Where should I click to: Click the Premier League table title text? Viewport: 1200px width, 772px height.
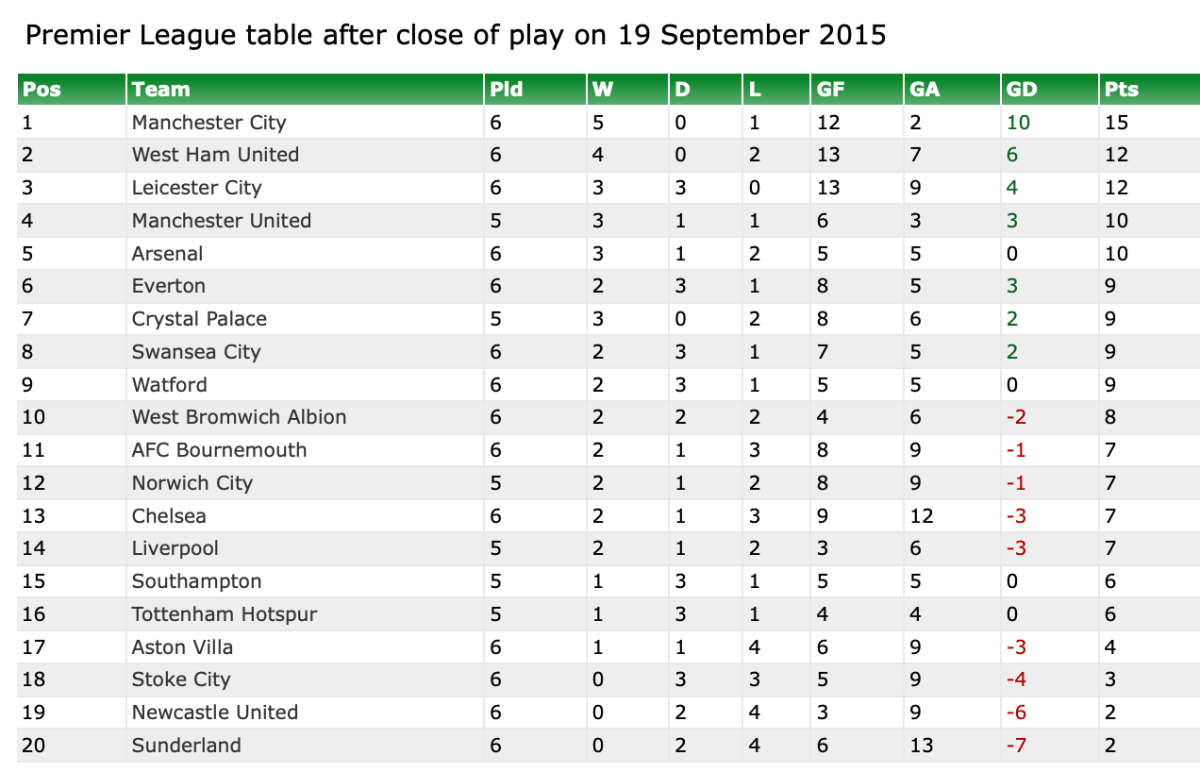click(x=455, y=36)
